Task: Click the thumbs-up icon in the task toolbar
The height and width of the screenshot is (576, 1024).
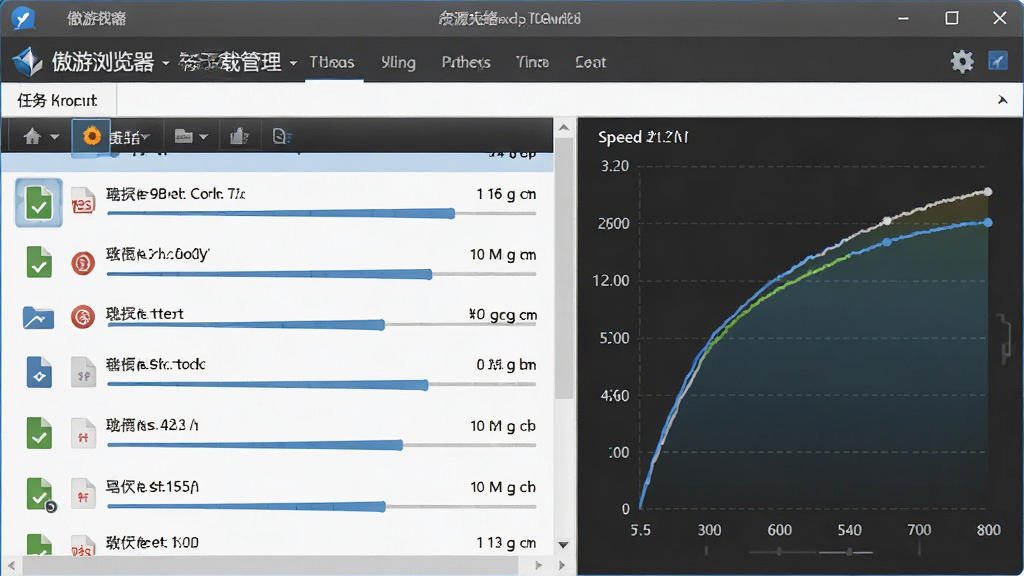Action: point(240,136)
